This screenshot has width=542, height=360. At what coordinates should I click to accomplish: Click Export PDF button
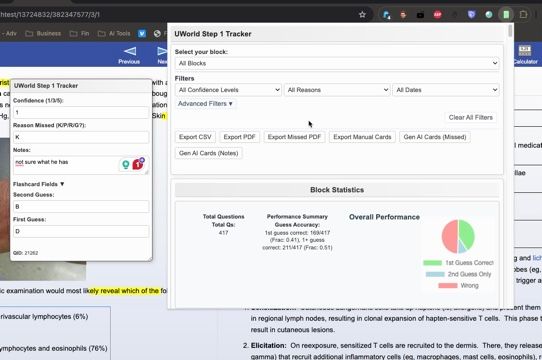click(239, 137)
